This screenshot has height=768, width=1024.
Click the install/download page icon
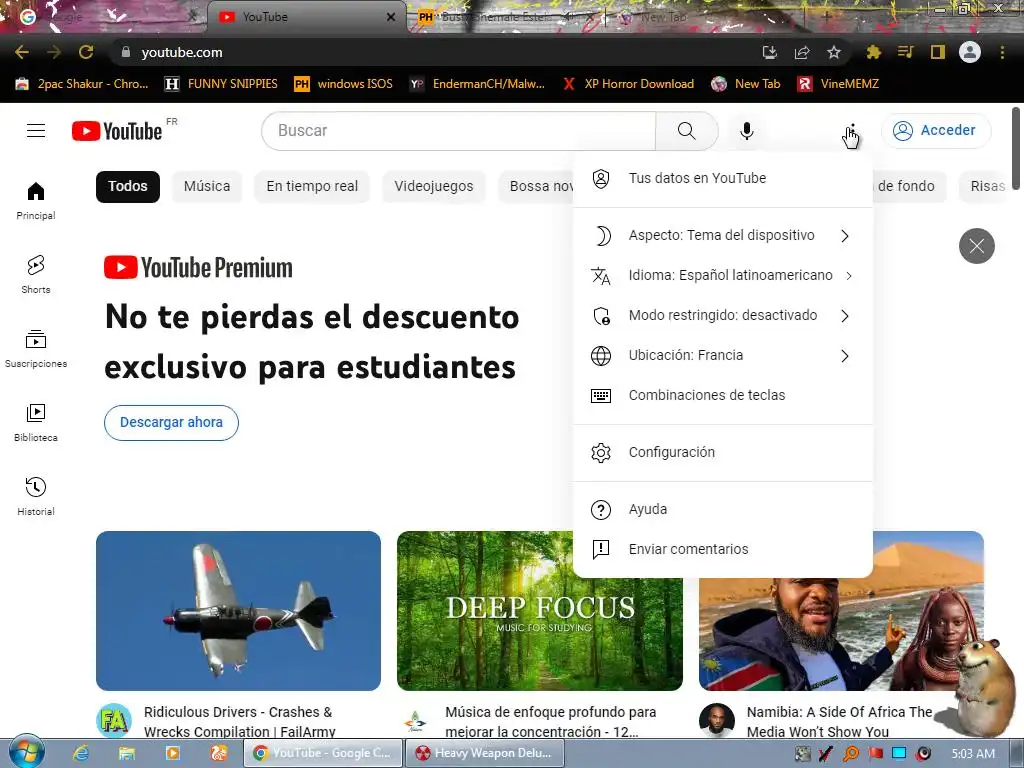tap(770, 52)
